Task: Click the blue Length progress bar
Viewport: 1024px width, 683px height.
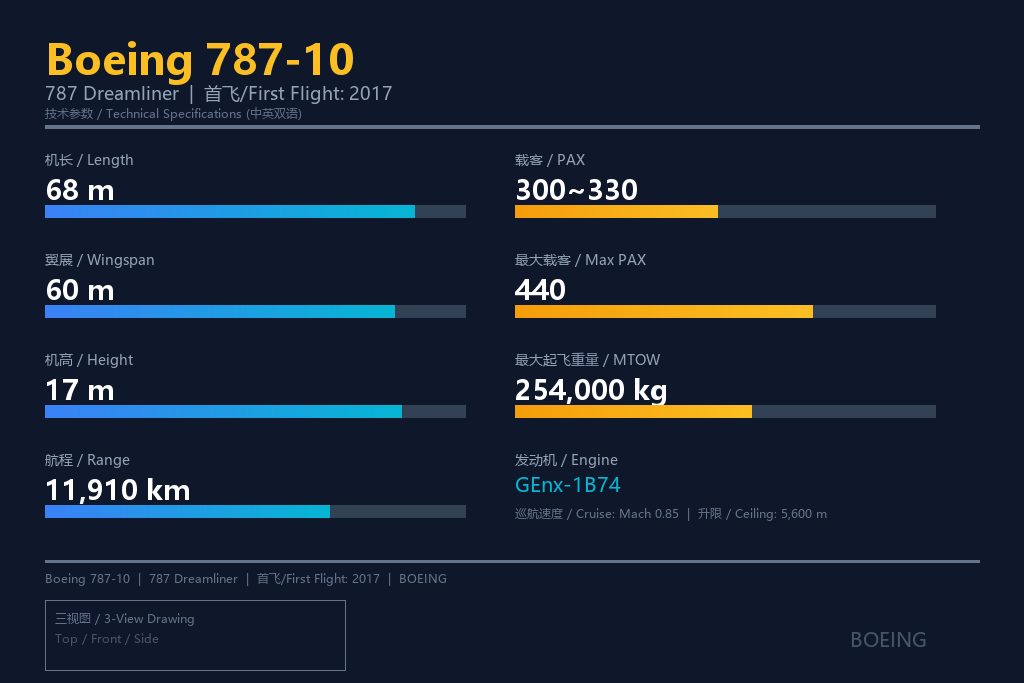Action: coord(255,212)
